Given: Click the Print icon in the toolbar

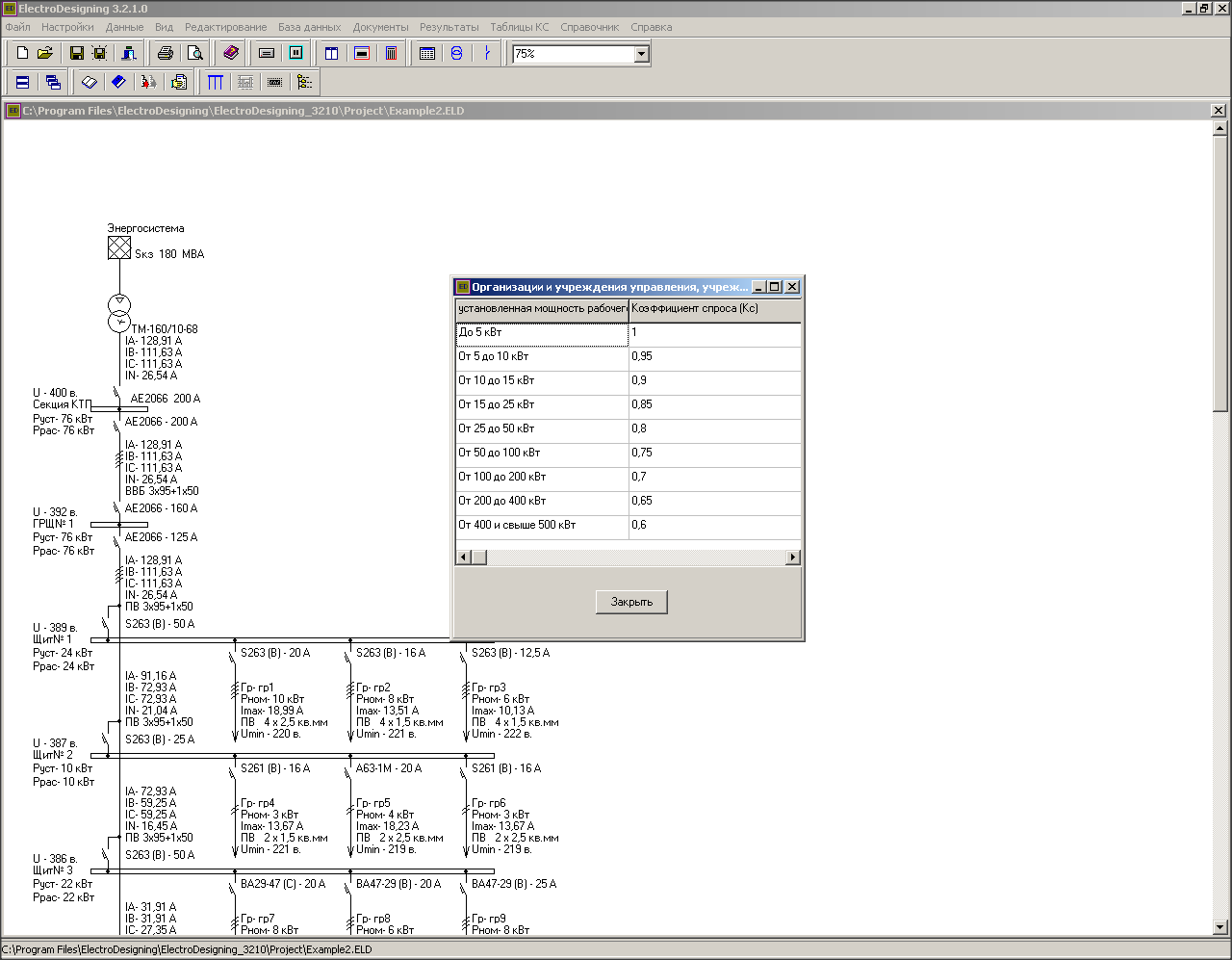Looking at the screenshot, I should pyautogui.click(x=165, y=53).
